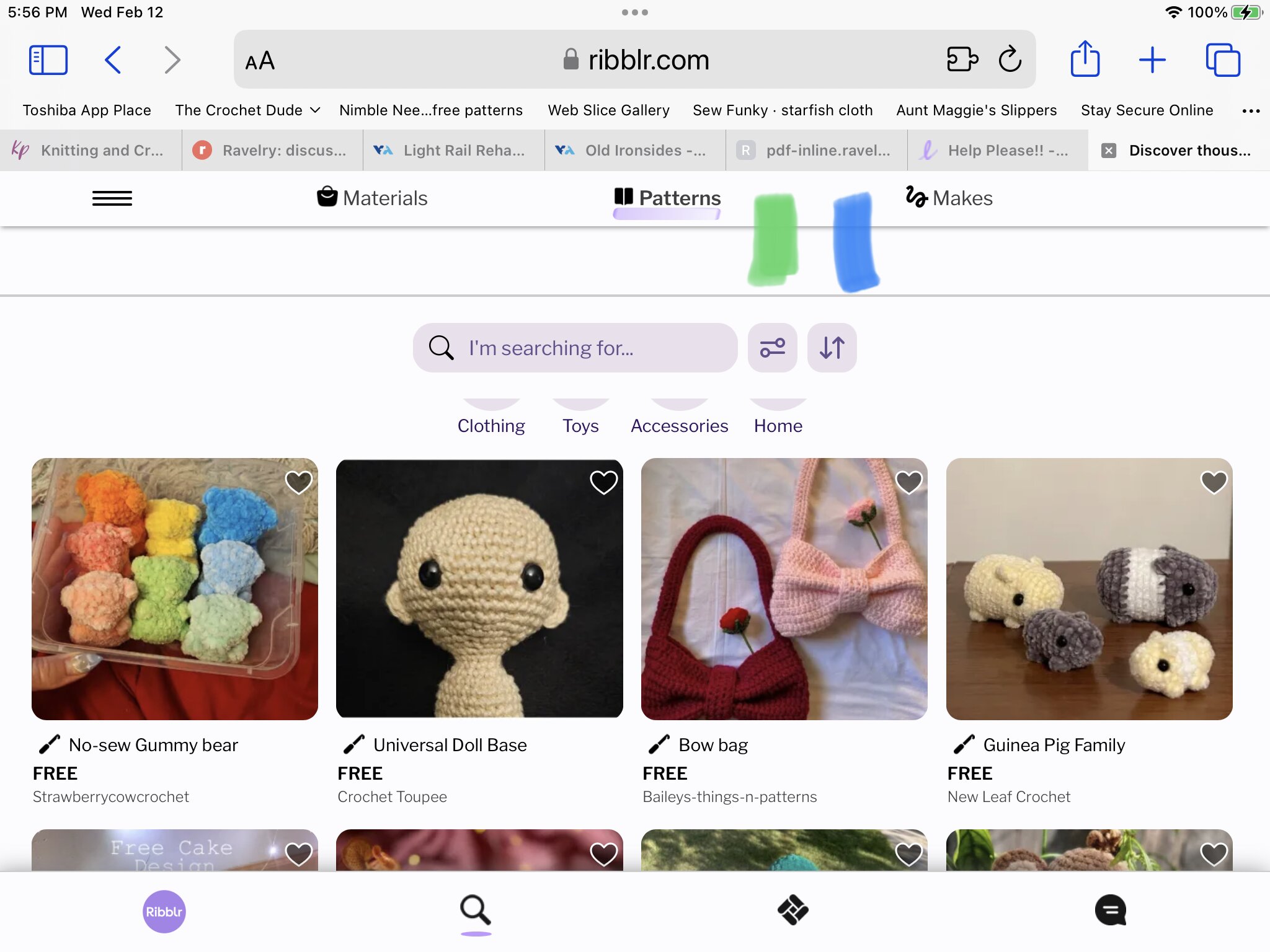Open designer Crochet Toupee

[392, 796]
